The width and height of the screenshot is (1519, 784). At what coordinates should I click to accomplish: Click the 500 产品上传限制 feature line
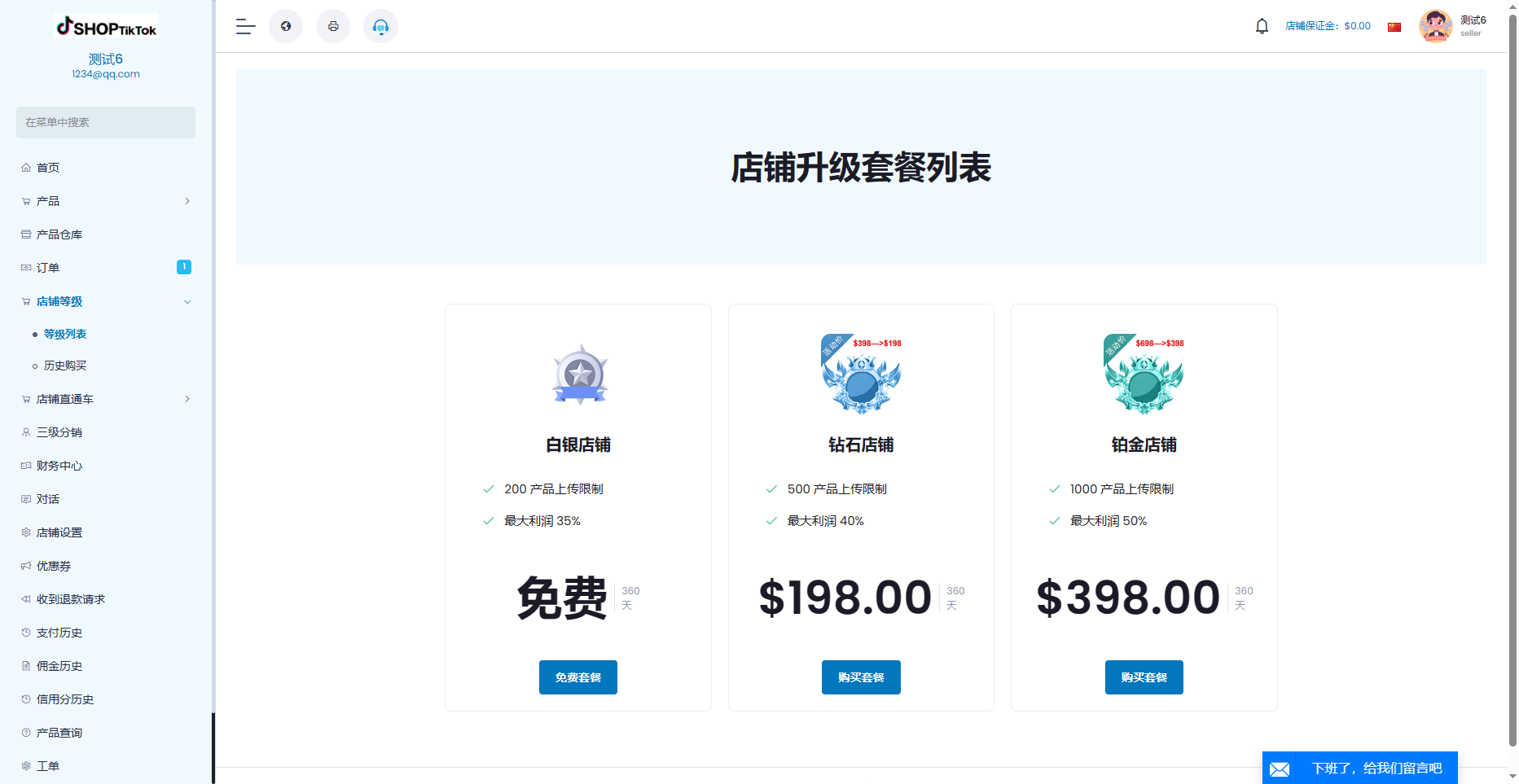pos(836,489)
